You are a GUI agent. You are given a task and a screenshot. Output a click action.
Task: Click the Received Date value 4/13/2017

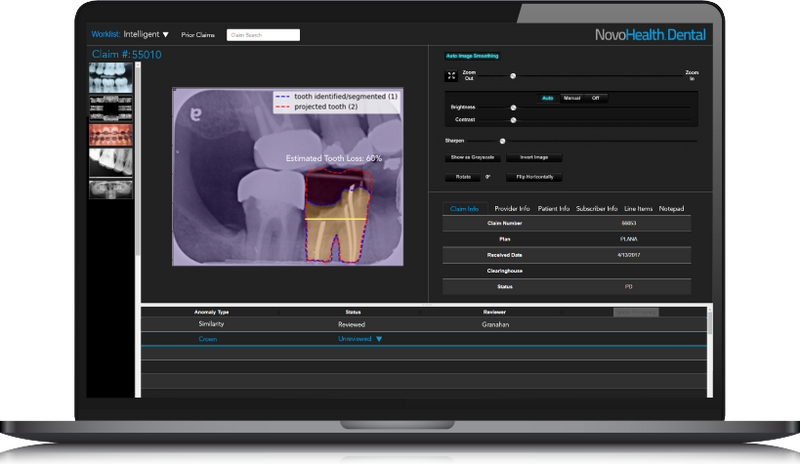[629, 255]
